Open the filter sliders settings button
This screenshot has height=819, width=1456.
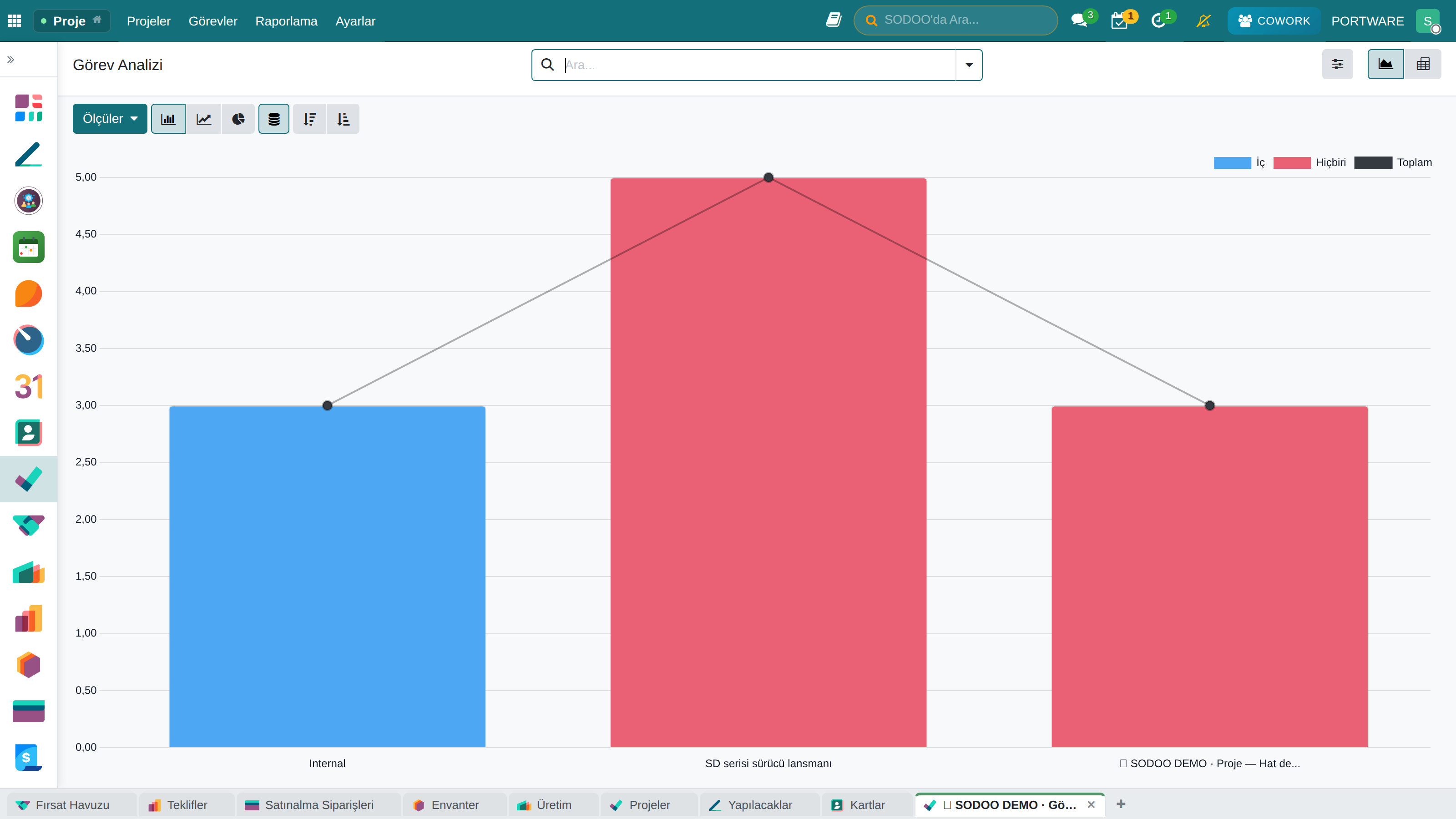click(1338, 64)
